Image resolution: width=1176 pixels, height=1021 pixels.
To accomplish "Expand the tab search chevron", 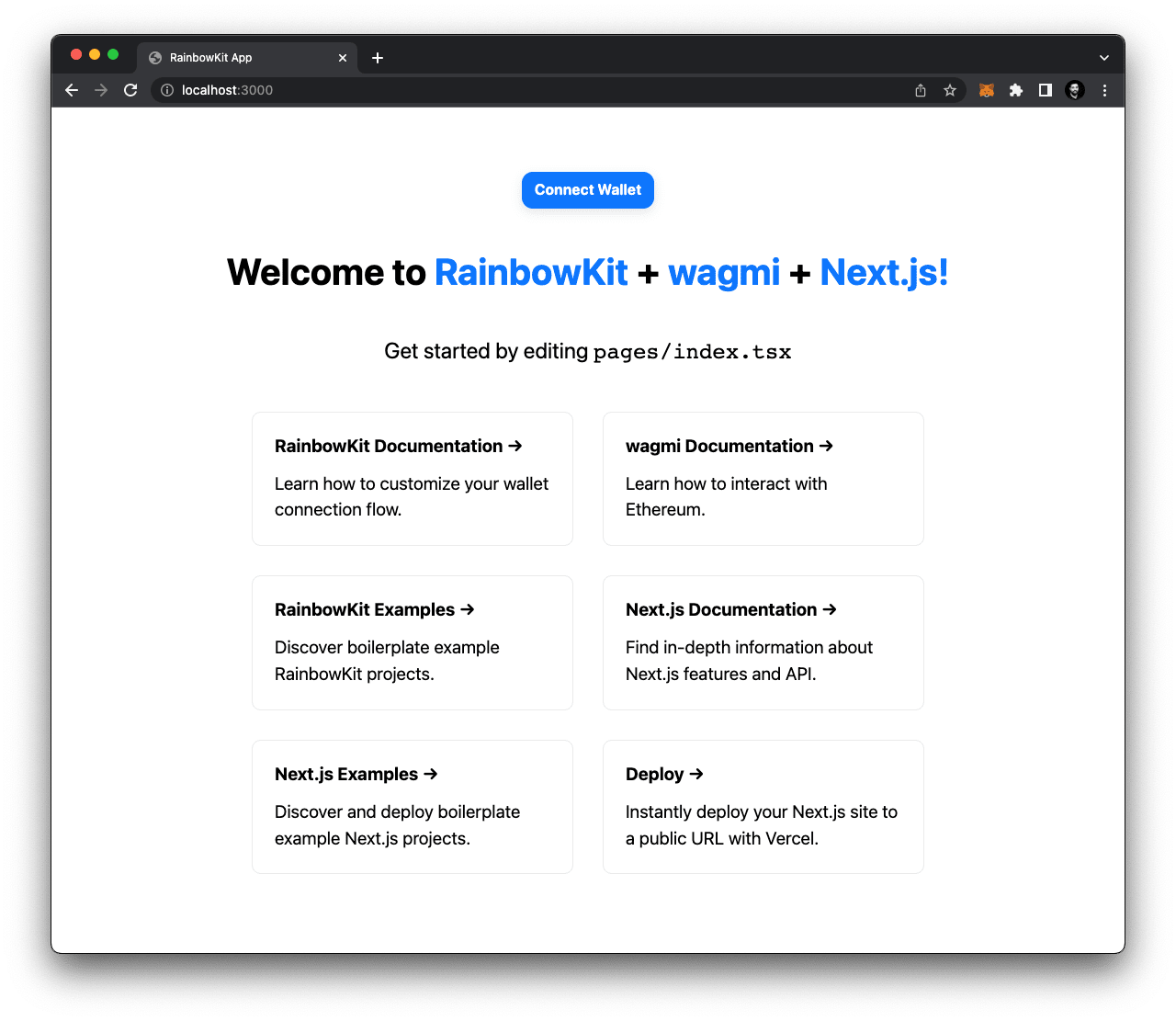I will (x=1104, y=58).
